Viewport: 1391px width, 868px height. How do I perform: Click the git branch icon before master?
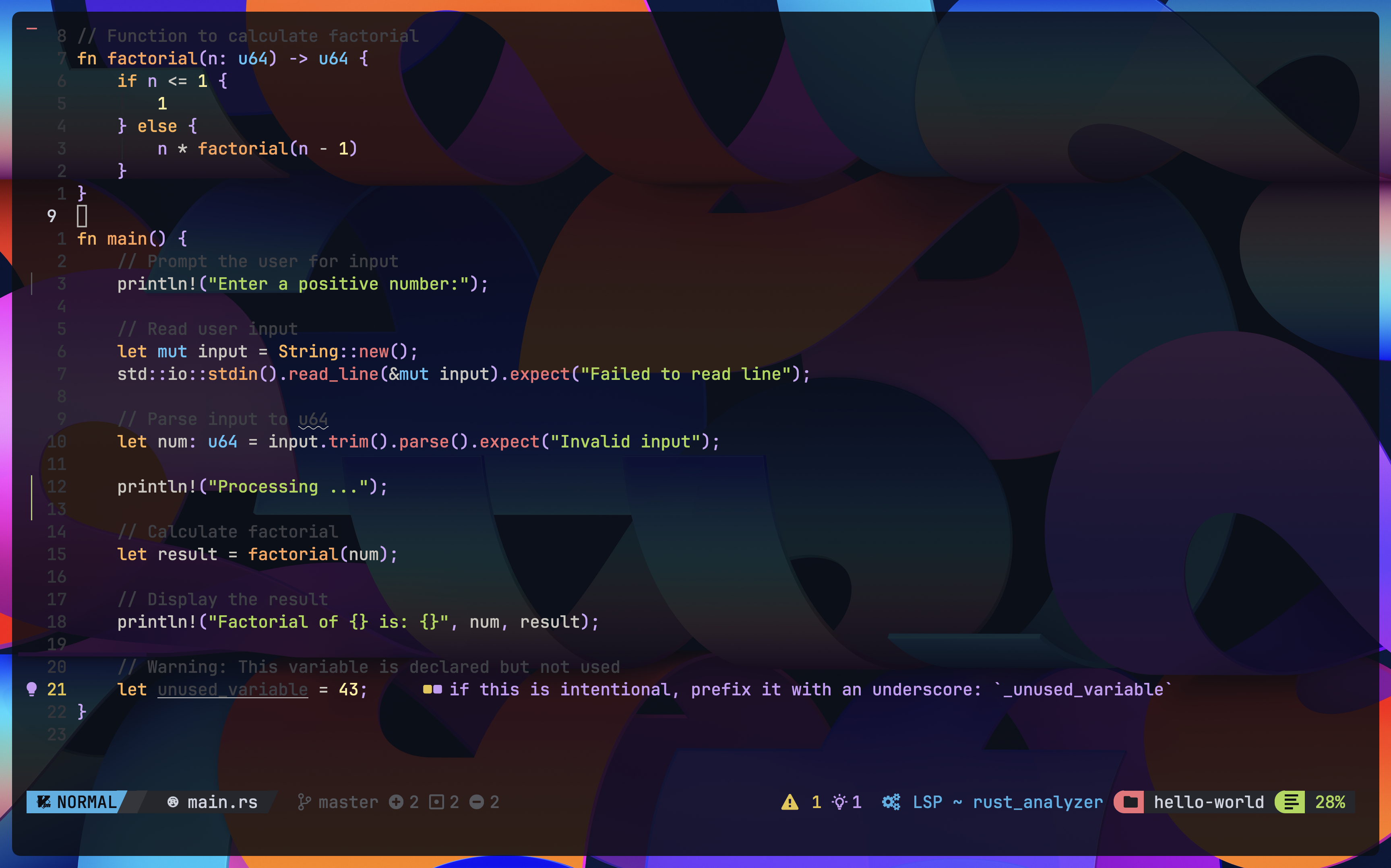[x=304, y=802]
